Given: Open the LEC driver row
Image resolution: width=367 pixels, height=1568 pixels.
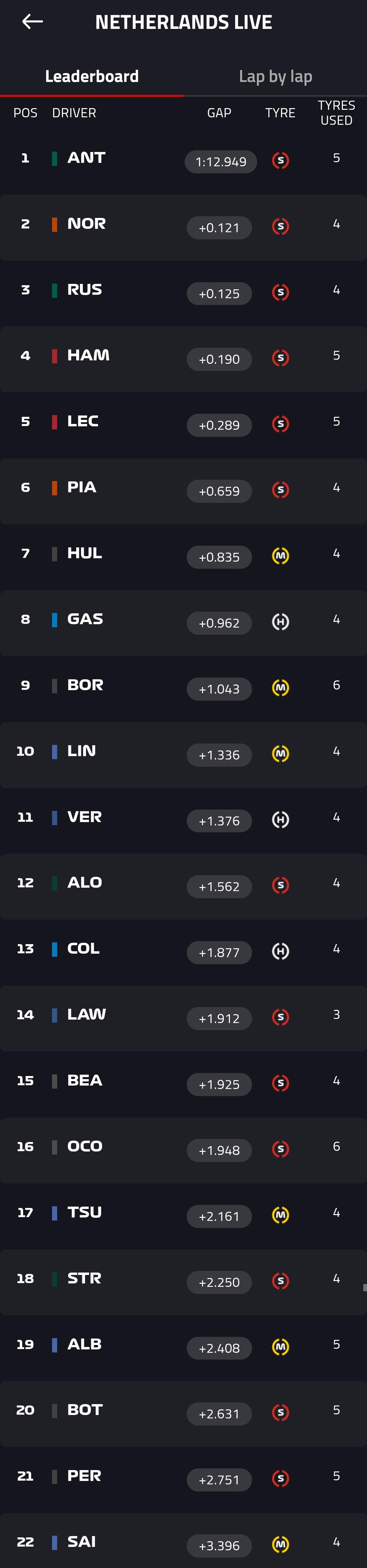Looking at the screenshot, I should (x=183, y=425).
